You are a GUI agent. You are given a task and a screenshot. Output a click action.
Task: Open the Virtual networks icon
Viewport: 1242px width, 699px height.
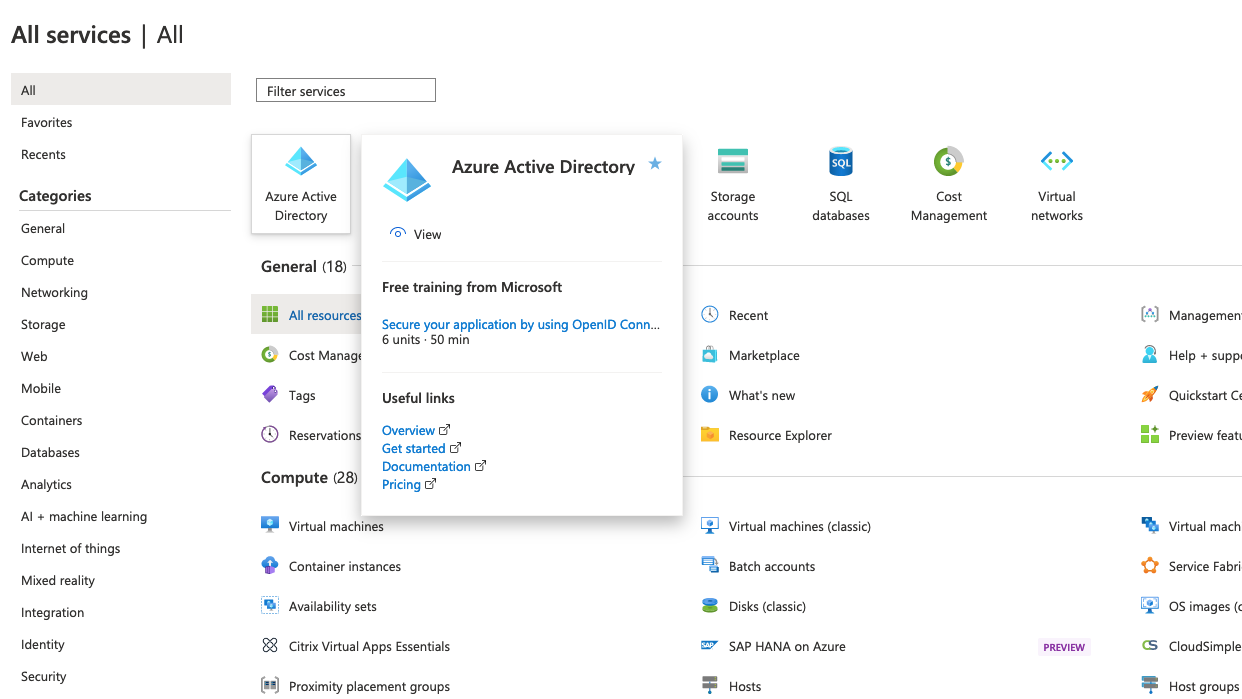pos(1057,161)
